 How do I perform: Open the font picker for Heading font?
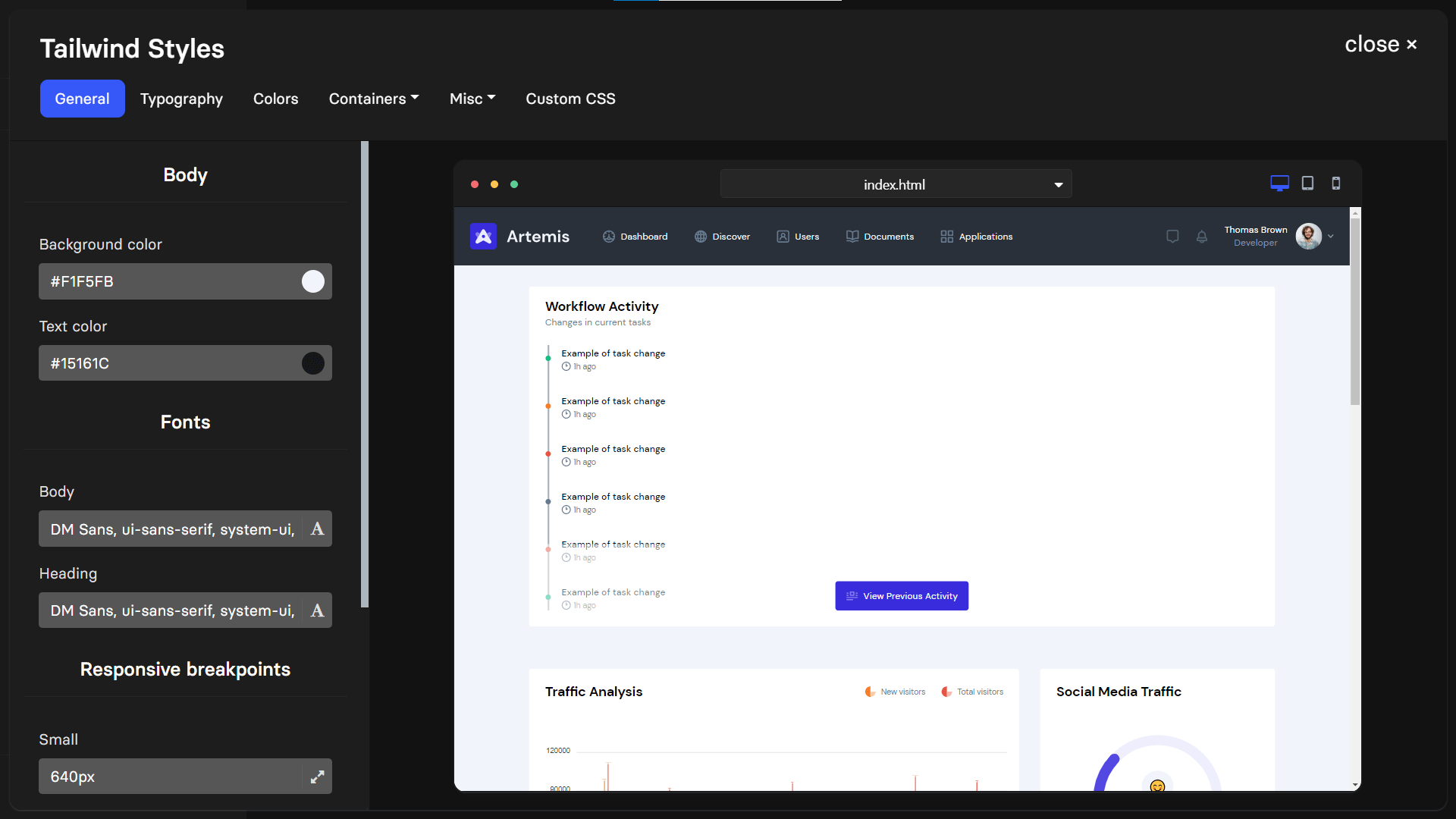click(316, 610)
